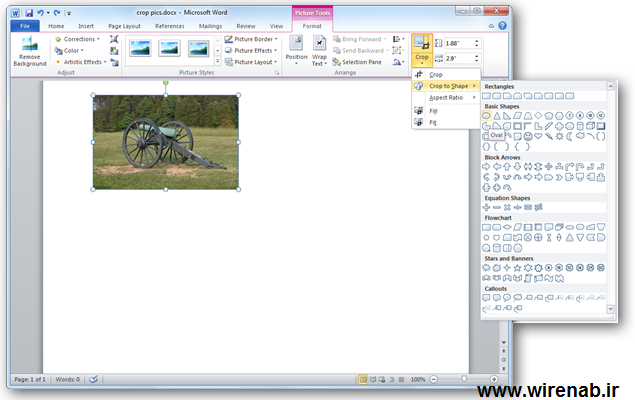Switch to the Page Layout tab
Screen dimensions: 635x400
coord(124,26)
